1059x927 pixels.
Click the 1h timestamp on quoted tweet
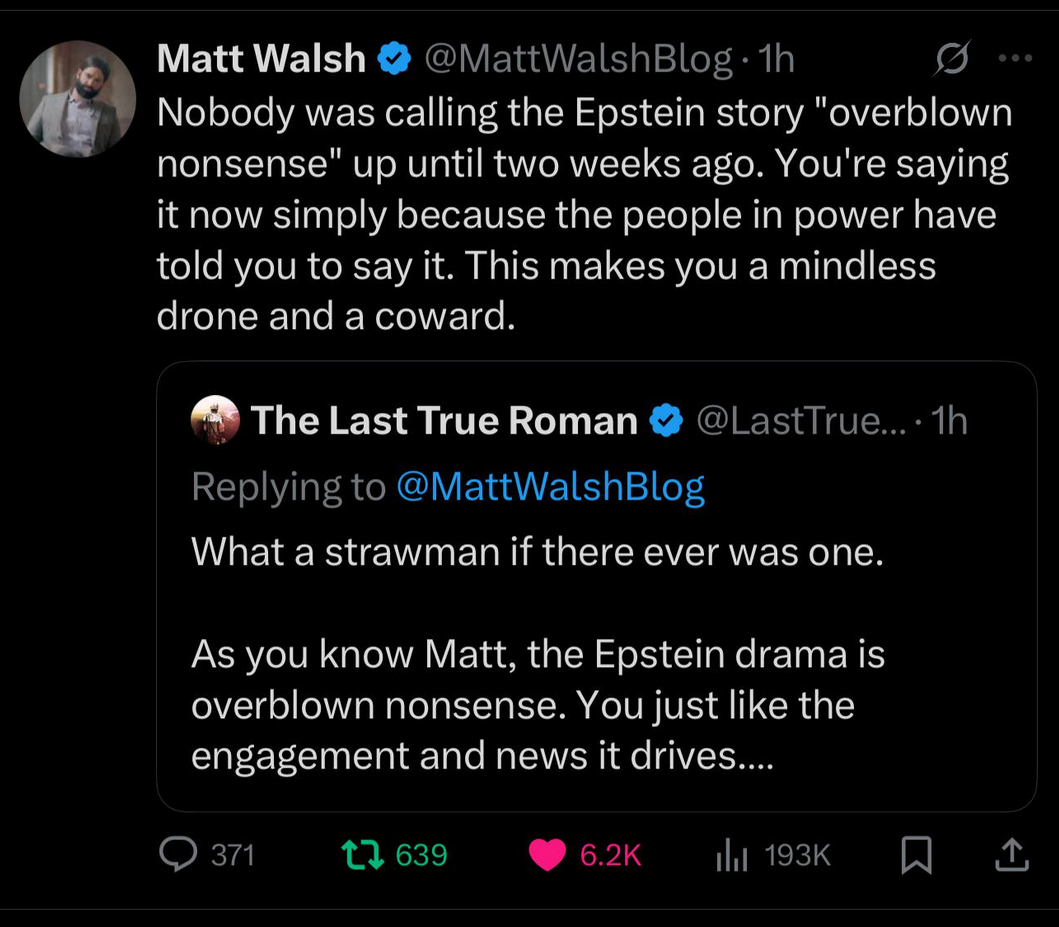(950, 421)
